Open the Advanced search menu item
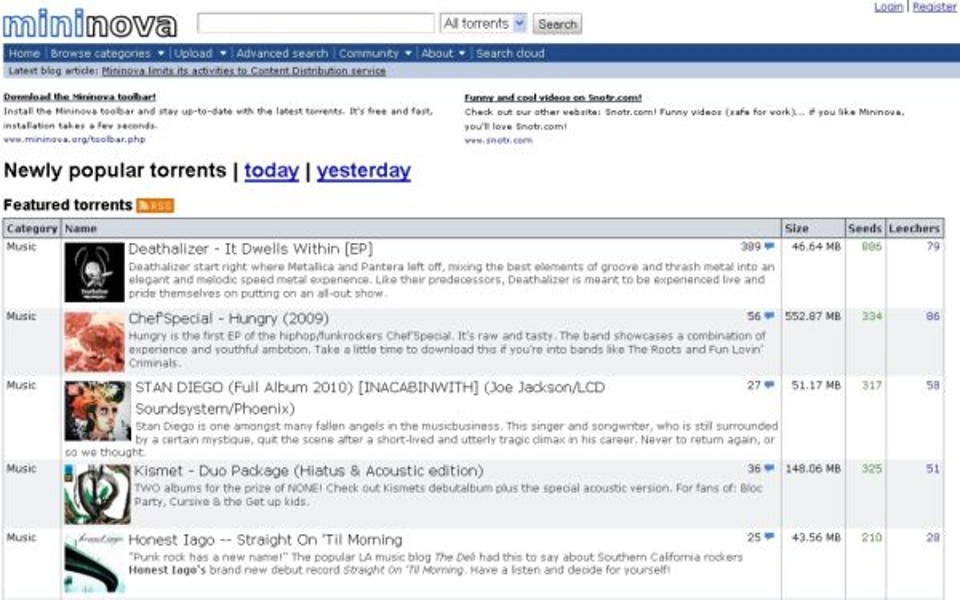Screen dimensions: 960x600 tap(282, 53)
